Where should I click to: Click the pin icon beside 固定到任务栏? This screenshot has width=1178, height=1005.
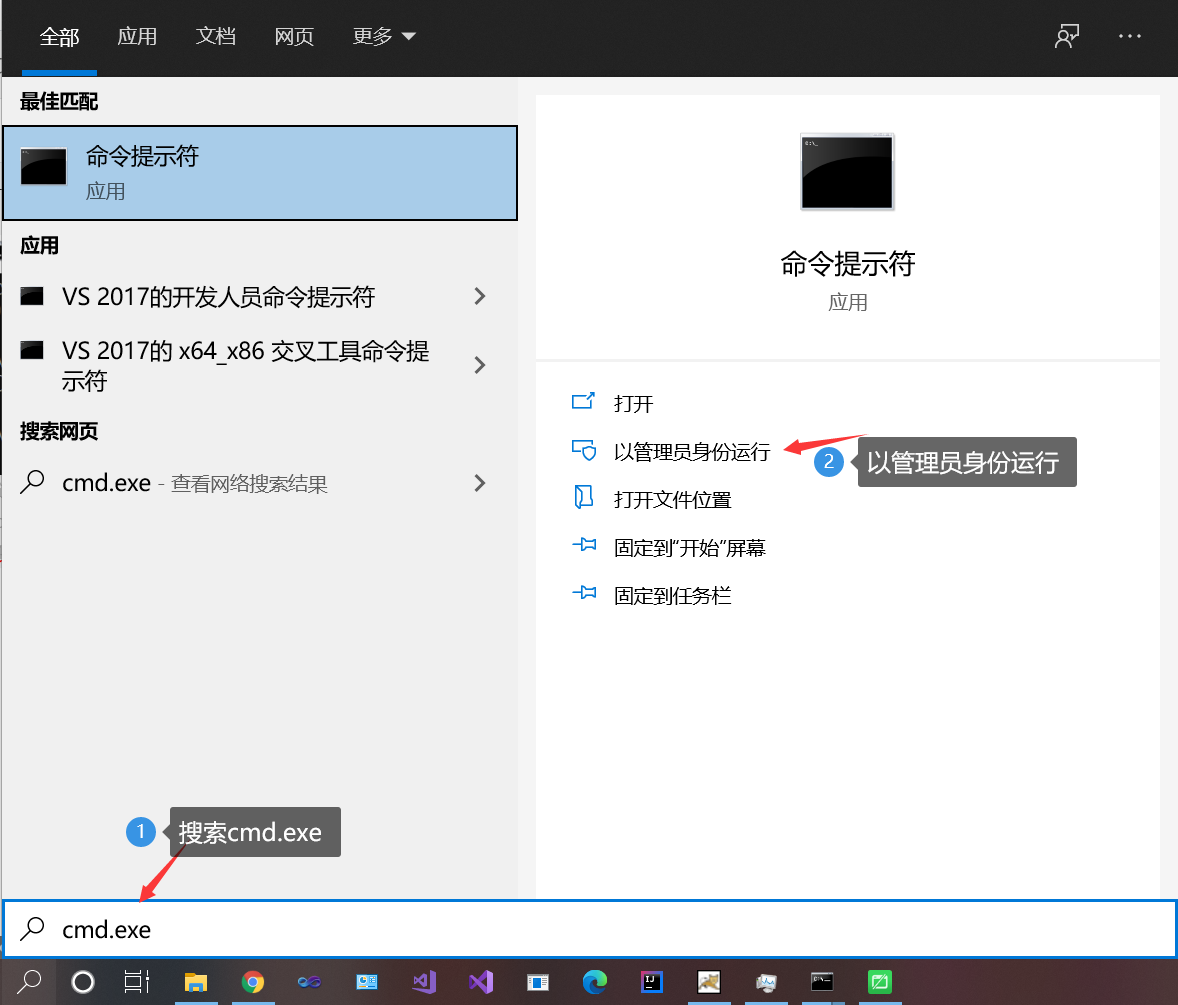coord(583,595)
